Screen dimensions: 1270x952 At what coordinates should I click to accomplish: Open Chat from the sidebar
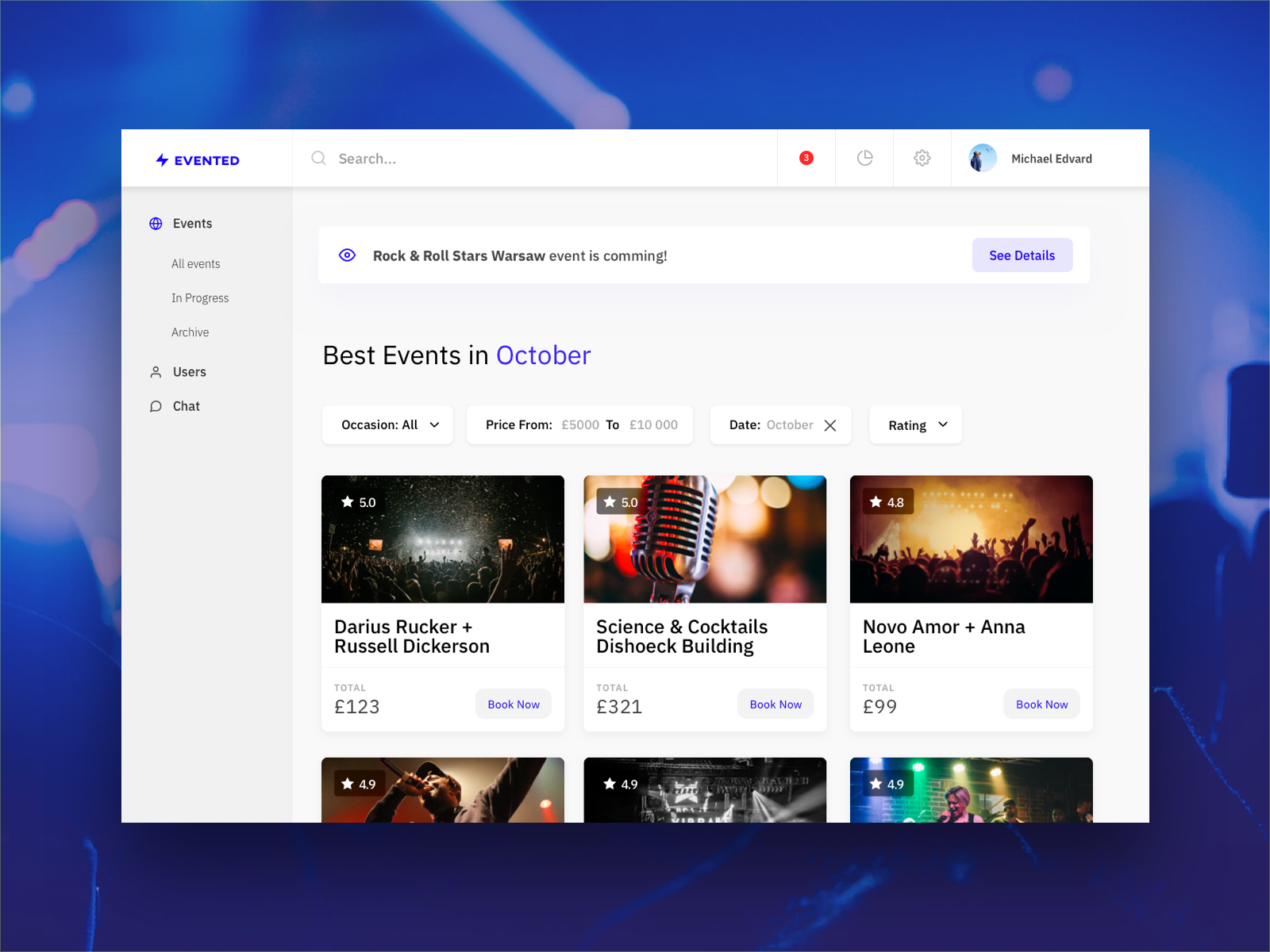tap(187, 406)
